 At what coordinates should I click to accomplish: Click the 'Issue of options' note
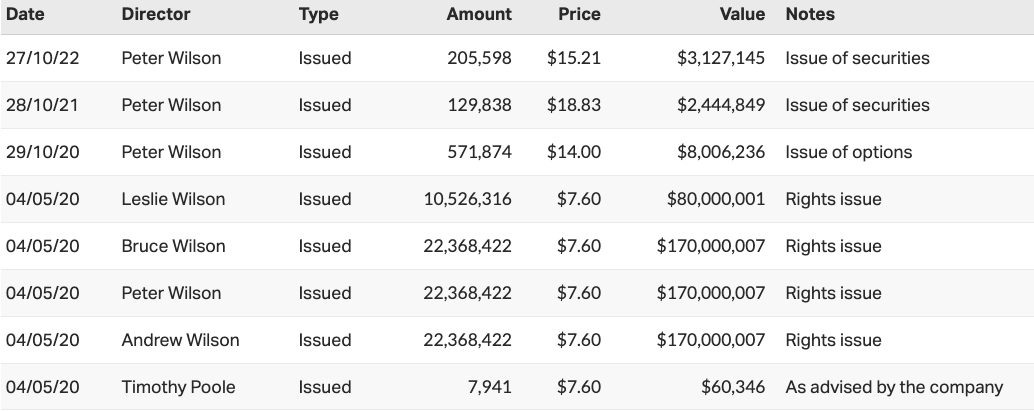(849, 152)
